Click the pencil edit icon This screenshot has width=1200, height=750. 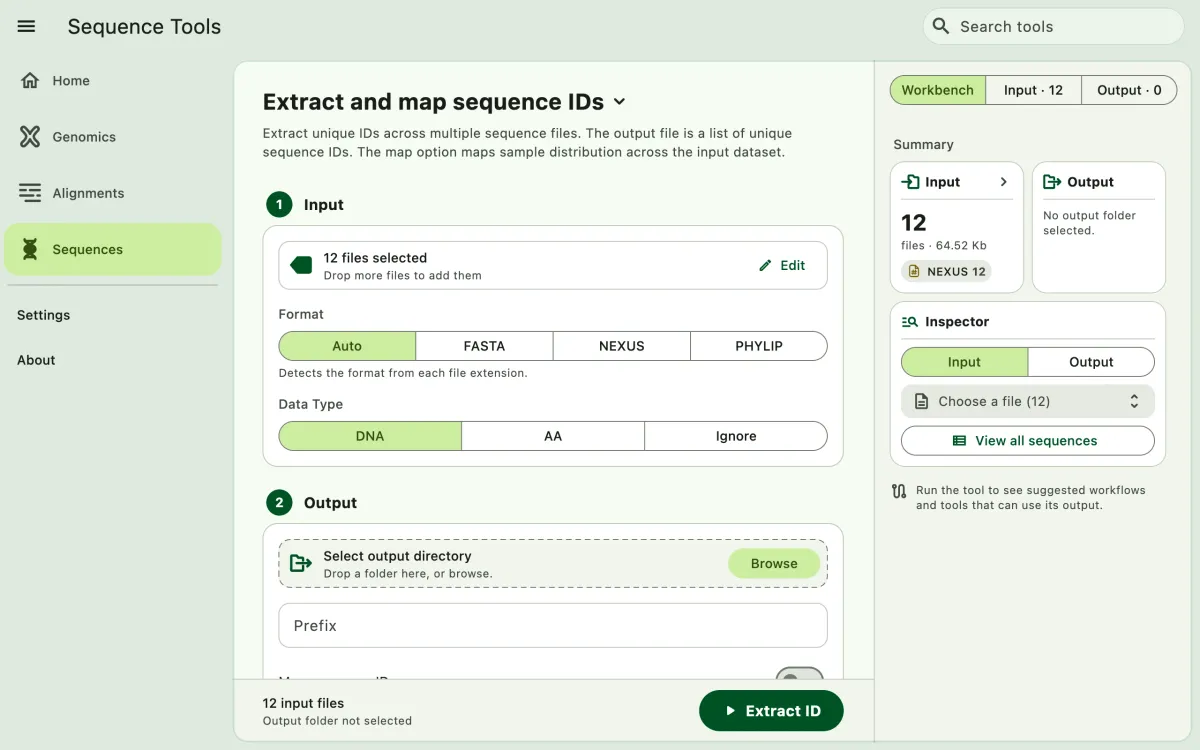click(766, 265)
